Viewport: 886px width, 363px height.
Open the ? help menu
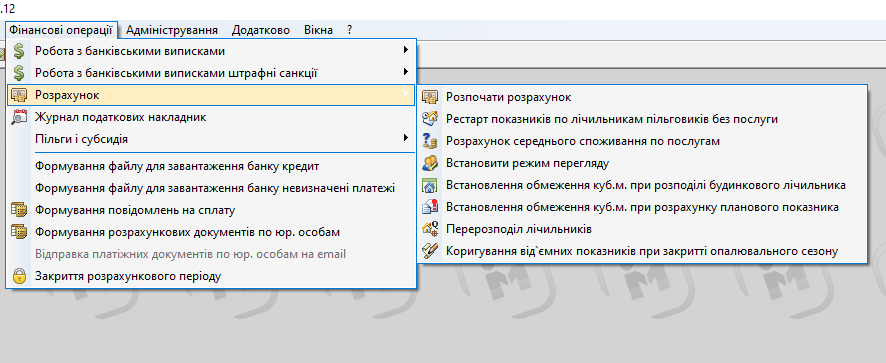click(350, 30)
